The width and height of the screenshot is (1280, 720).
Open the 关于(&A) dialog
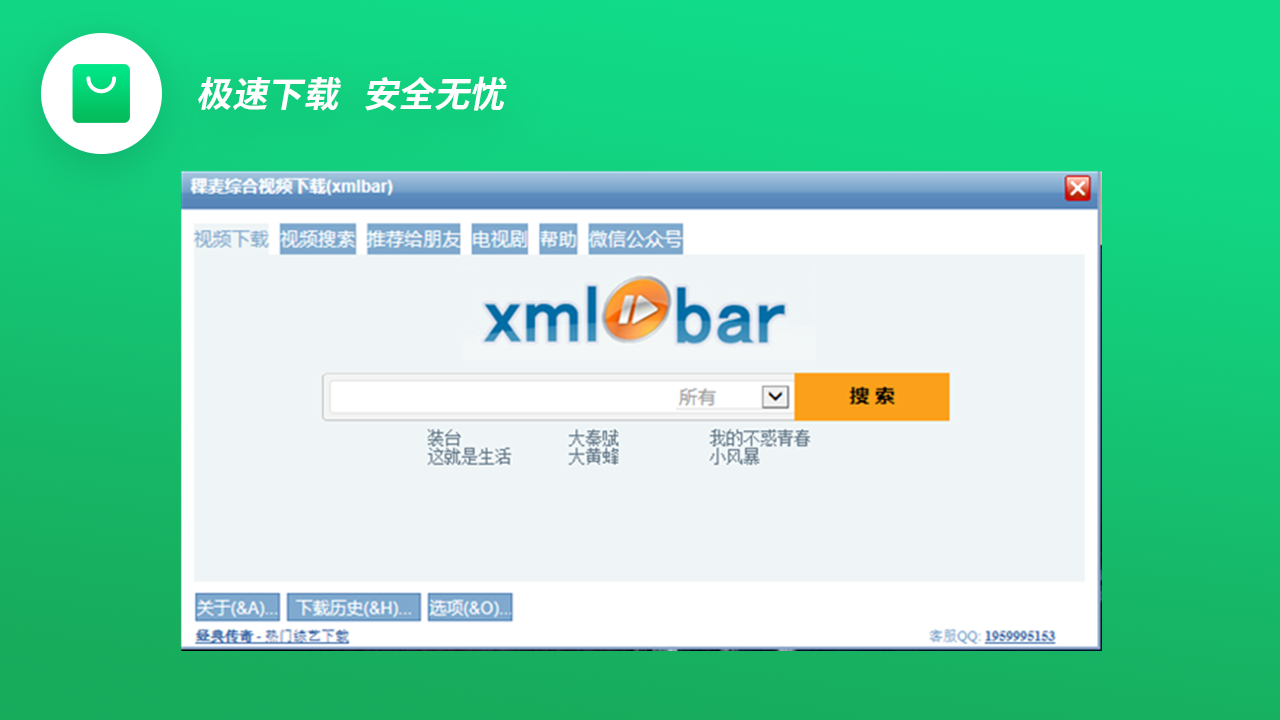coord(239,606)
